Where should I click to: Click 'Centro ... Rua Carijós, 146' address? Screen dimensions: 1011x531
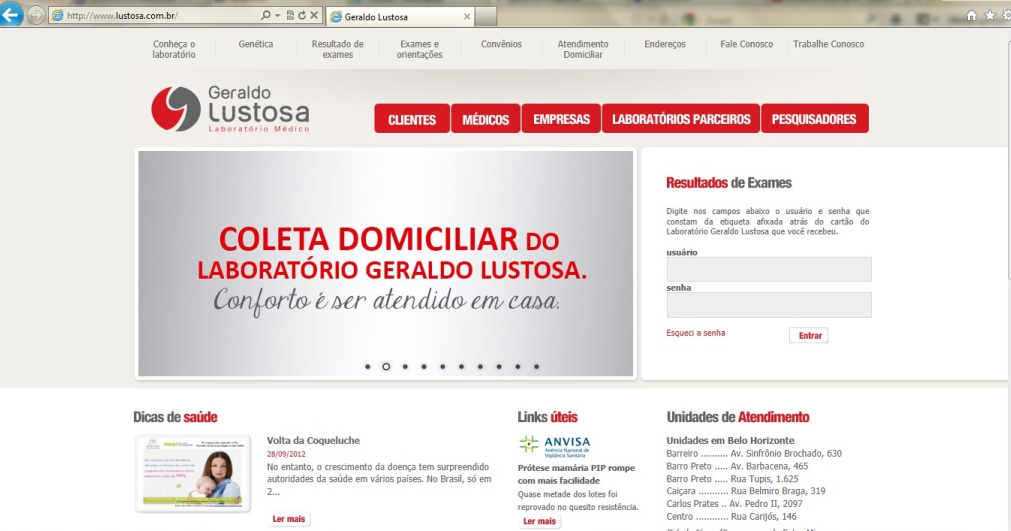pyautogui.click(x=731, y=516)
